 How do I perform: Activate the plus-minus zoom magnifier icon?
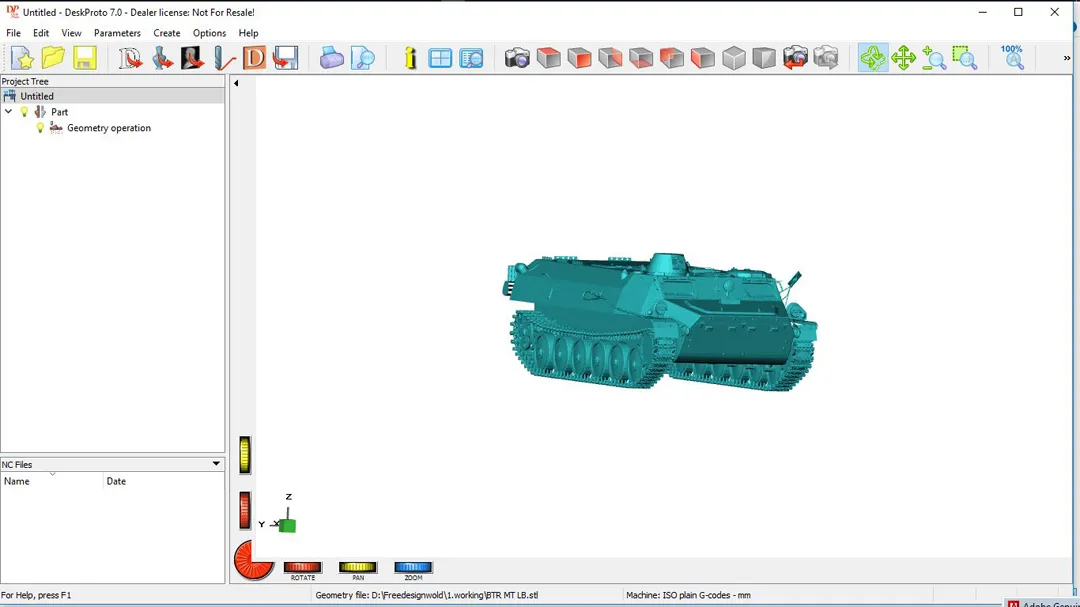point(934,58)
